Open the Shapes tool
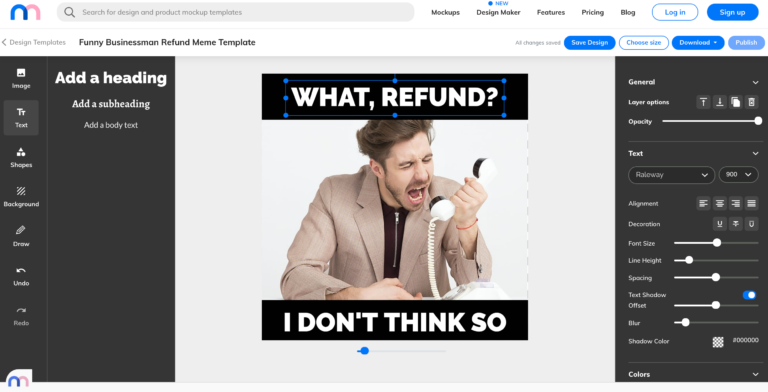Viewport: 768px width, 392px height. 21,158
